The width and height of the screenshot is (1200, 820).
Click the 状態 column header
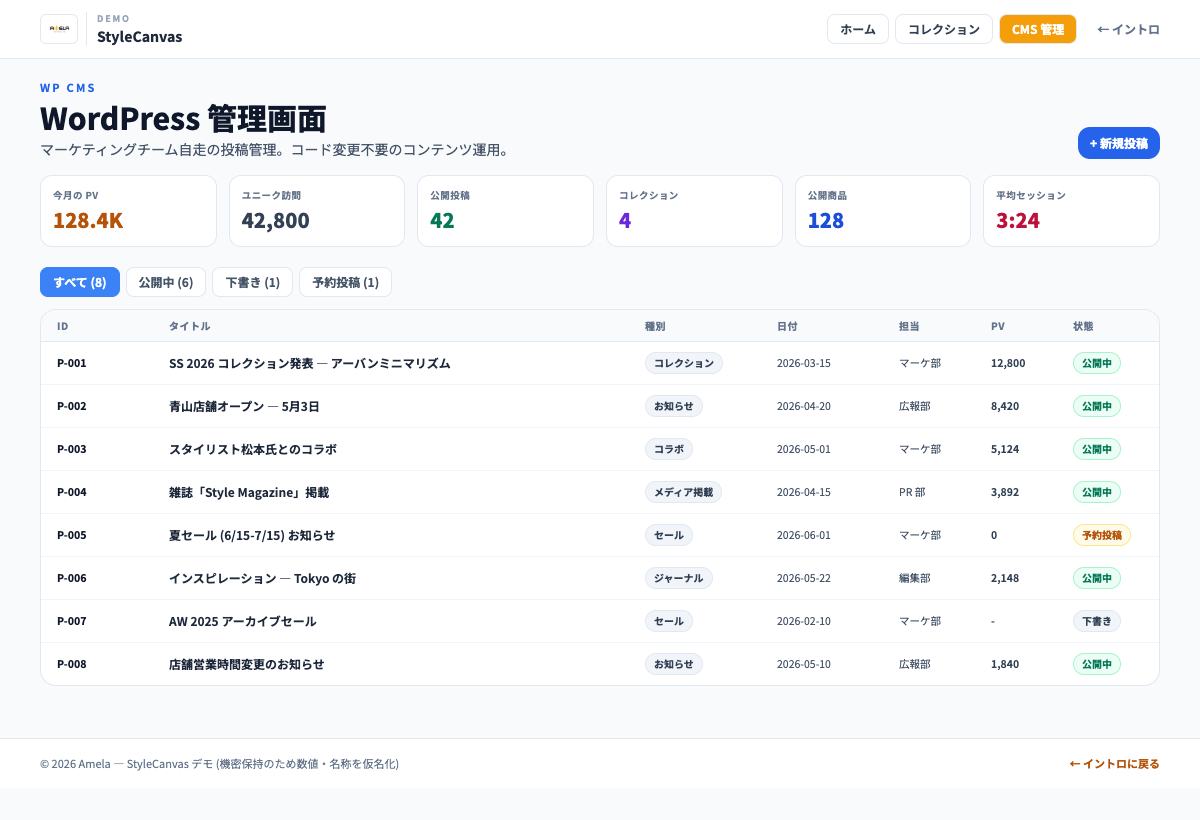click(x=1083, y=326)
